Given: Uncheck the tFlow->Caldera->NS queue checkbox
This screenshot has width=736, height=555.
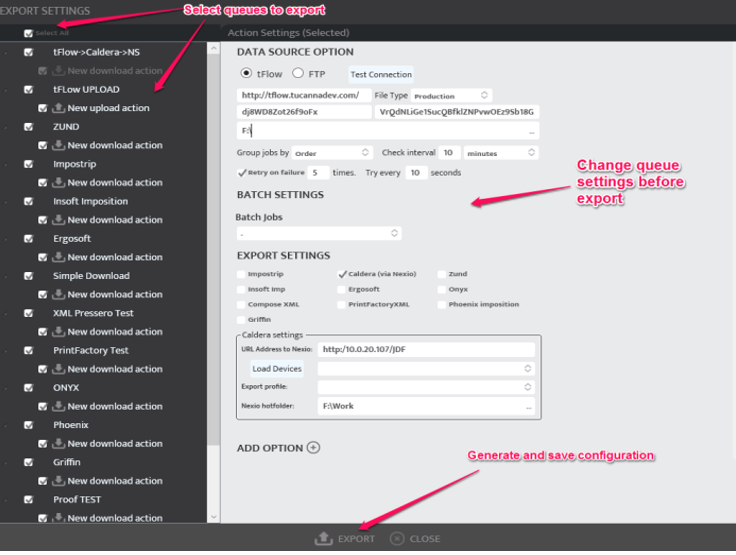Looking at the screenshot, I should (29, 52).
